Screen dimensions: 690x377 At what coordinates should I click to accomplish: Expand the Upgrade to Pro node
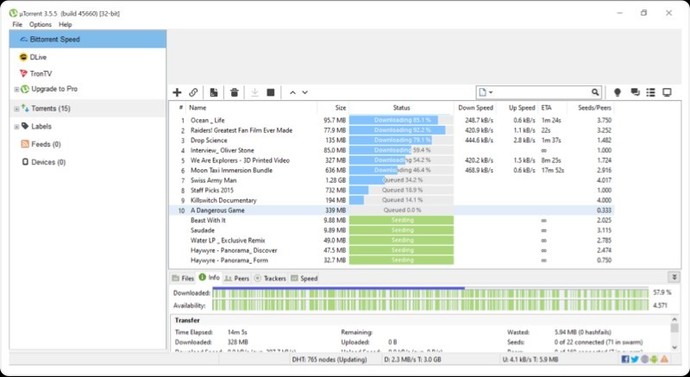click(x=16, y=89)
